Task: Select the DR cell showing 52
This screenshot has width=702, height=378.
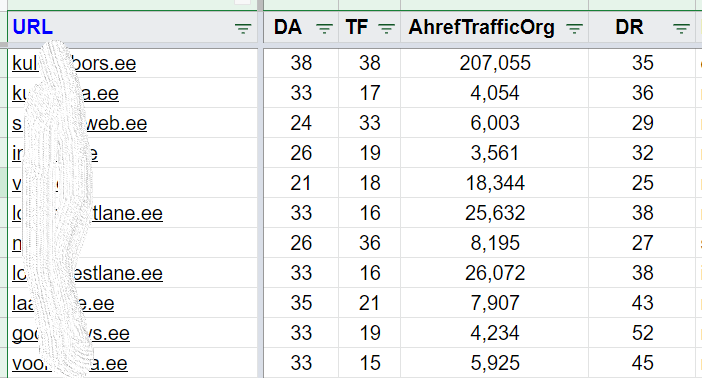Action: tap(642, 333)
